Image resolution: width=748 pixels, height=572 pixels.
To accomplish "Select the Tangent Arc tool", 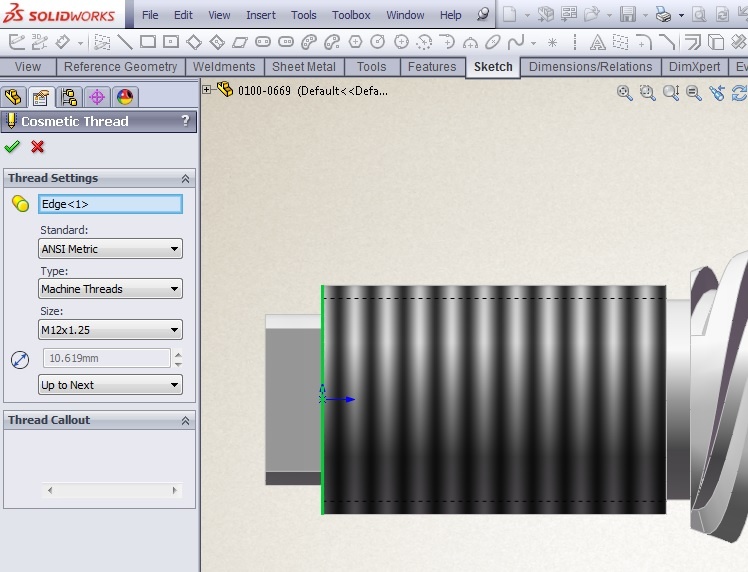I will pyautogui.click(x=447, y=42).
